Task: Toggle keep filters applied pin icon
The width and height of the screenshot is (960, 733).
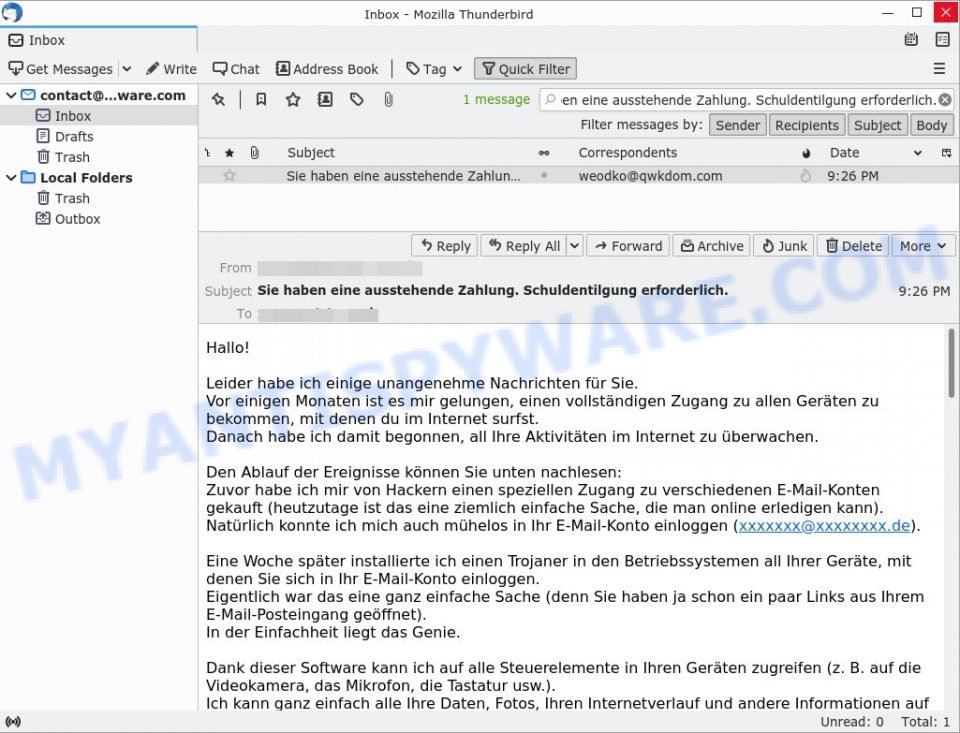Action: coord(218,99)
